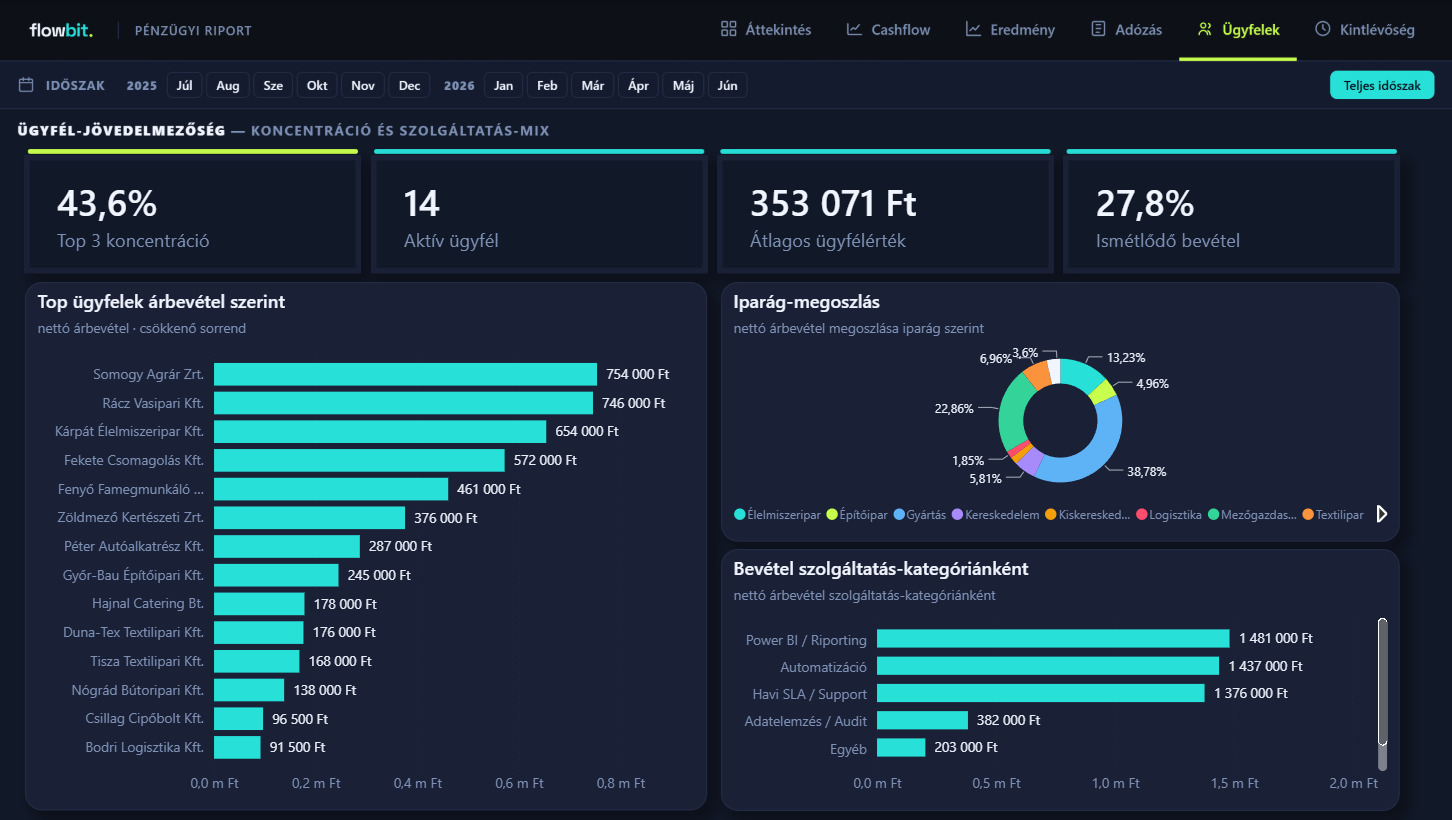Click the Aktív ügyfél KPI card
Viewport: 1452px width, 820px height.
[x=538, y=211]
